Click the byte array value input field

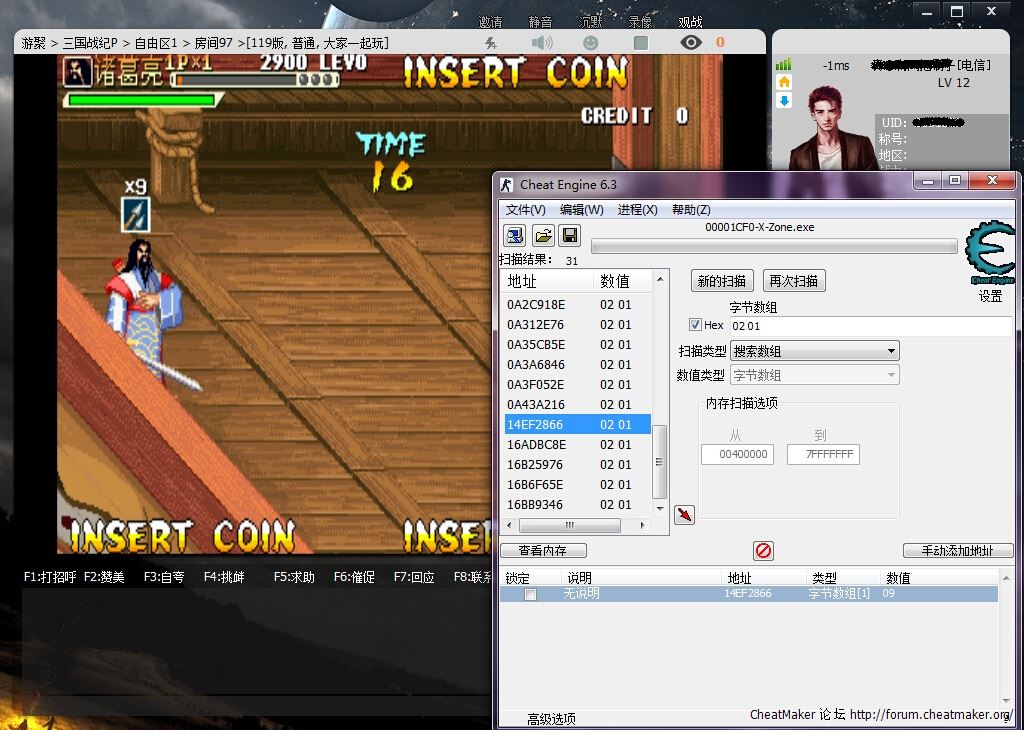[x=868, y=326]
